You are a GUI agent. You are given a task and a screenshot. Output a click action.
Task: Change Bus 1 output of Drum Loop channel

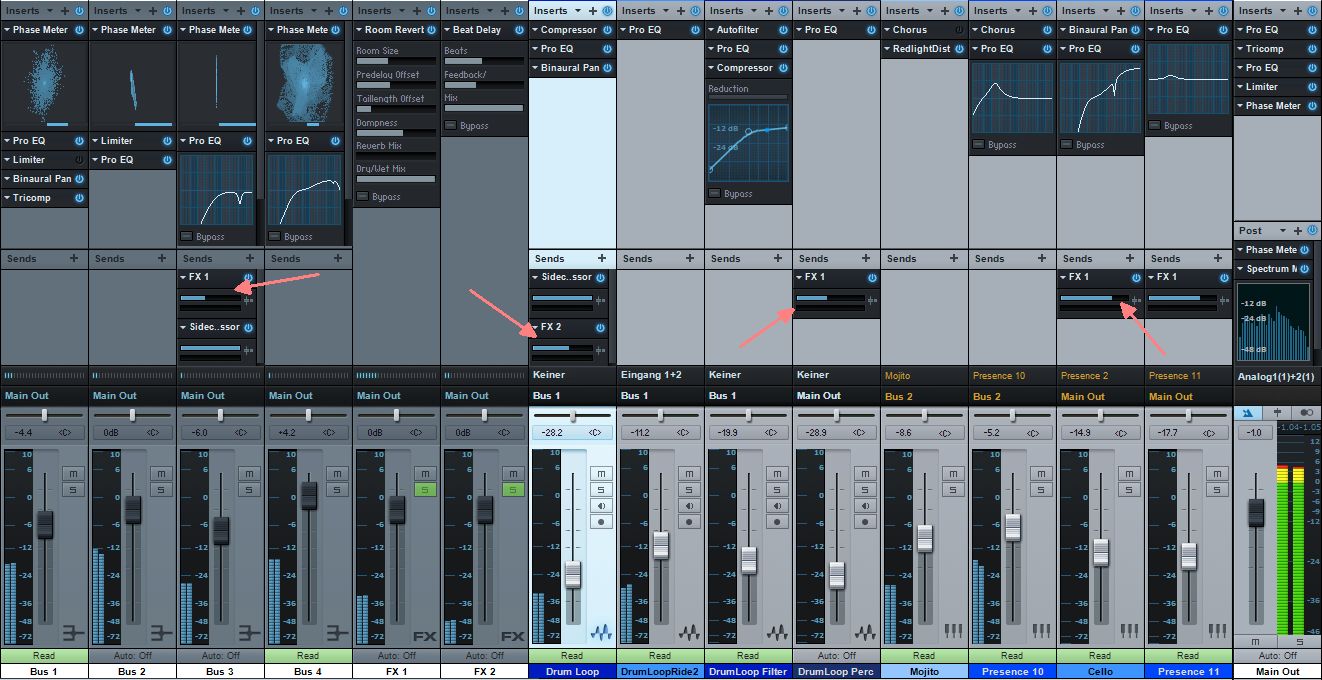tap(572, 396)
